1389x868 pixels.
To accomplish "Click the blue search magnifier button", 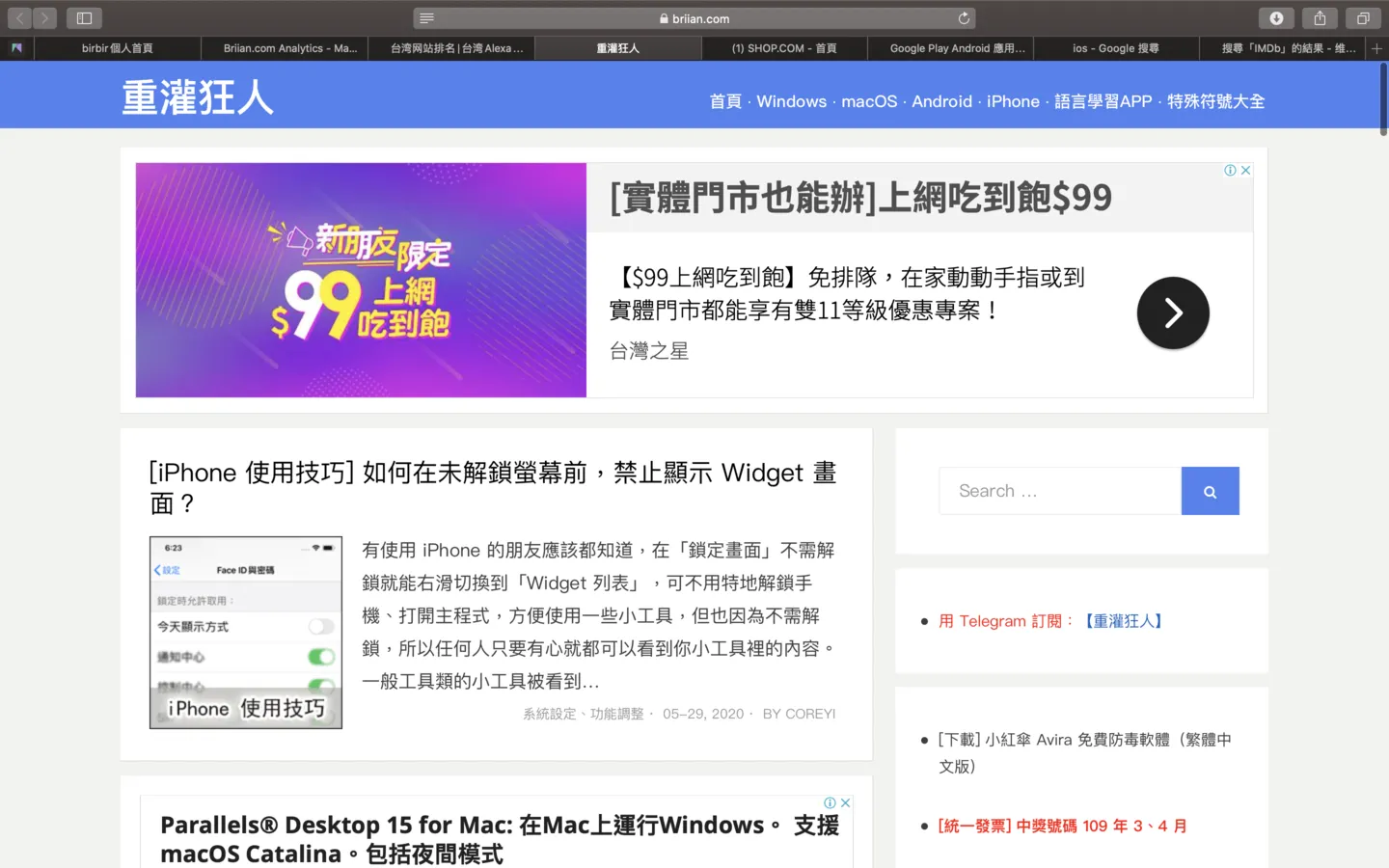I will click(x=1210, y=492).
